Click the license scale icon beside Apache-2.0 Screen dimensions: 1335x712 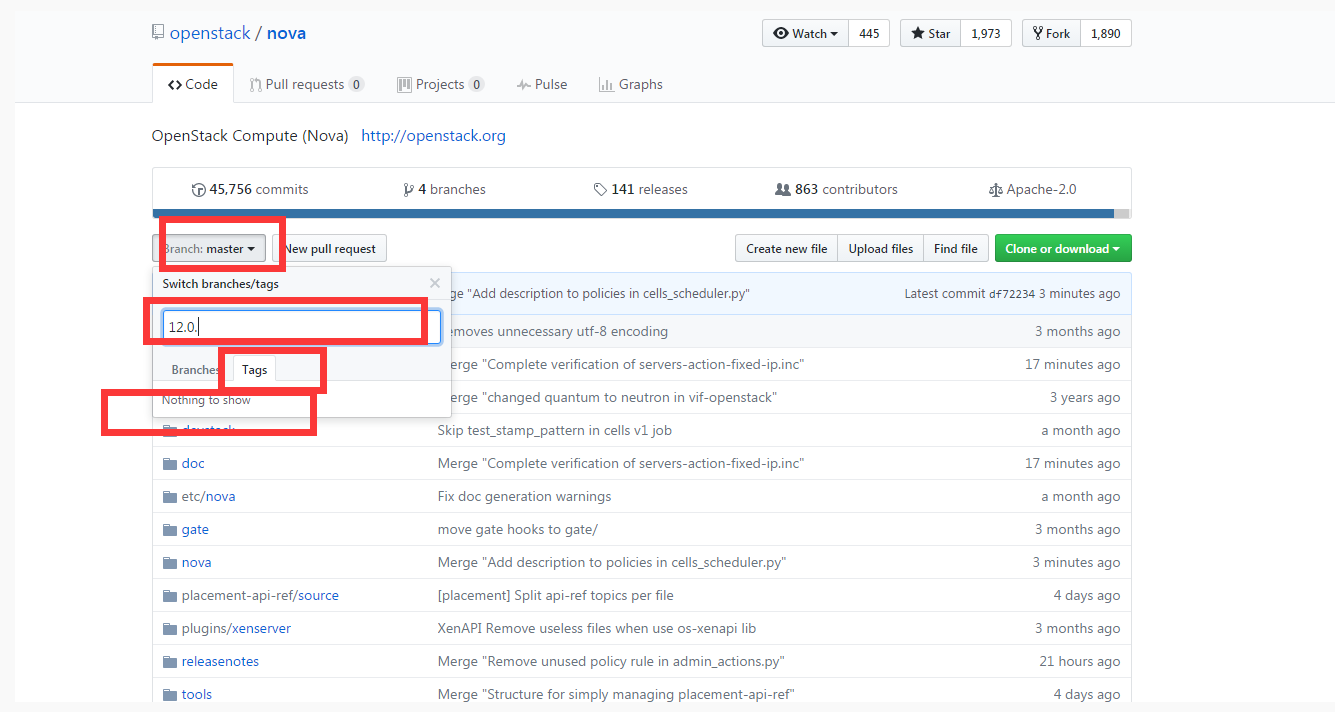(995, 190)
